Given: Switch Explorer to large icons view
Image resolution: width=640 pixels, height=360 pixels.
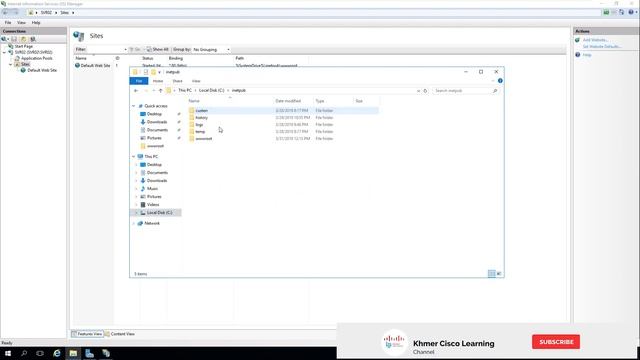Looking at the screenshot, I should click(x=499, y=273).
